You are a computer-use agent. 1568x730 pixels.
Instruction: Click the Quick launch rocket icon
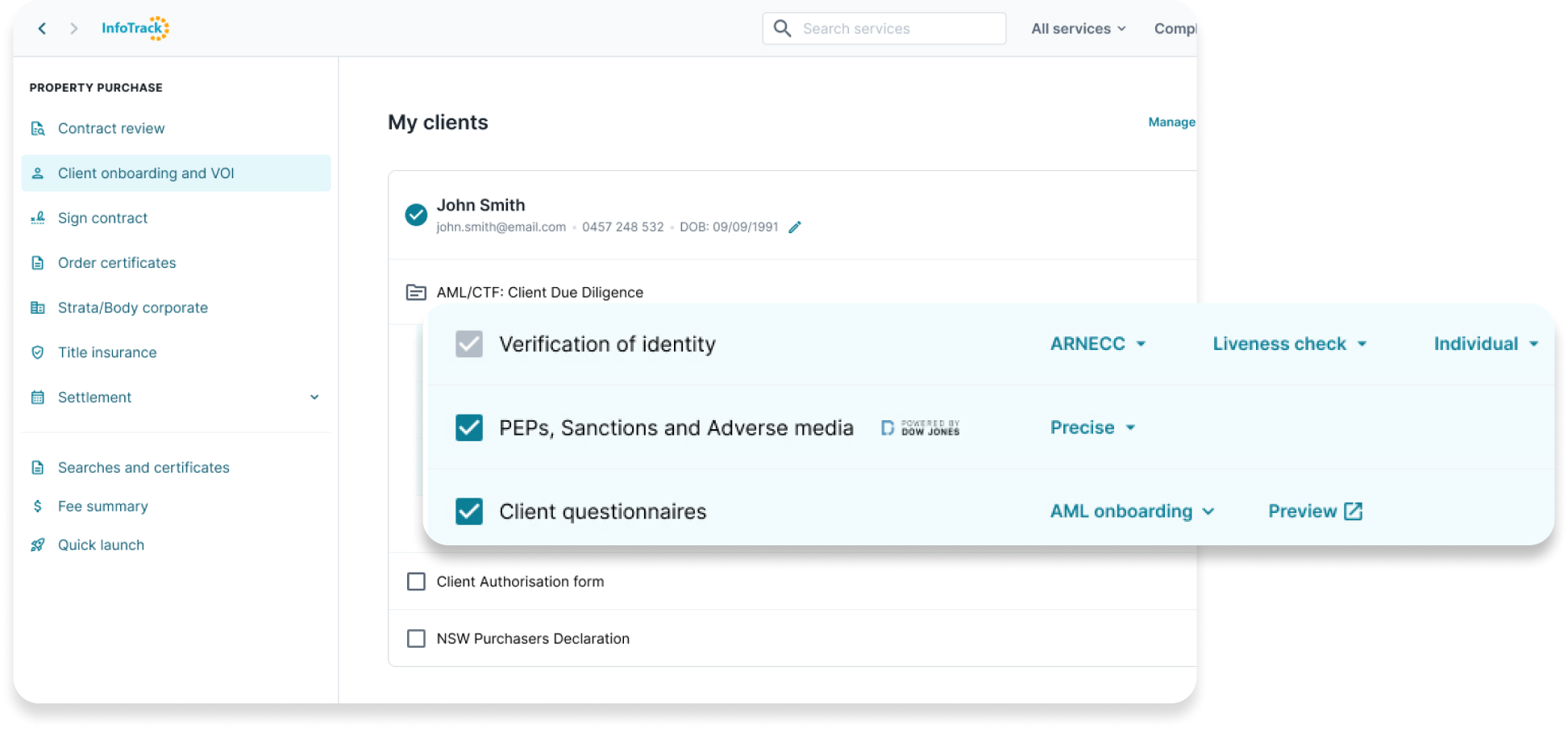(x=38, y=545)
